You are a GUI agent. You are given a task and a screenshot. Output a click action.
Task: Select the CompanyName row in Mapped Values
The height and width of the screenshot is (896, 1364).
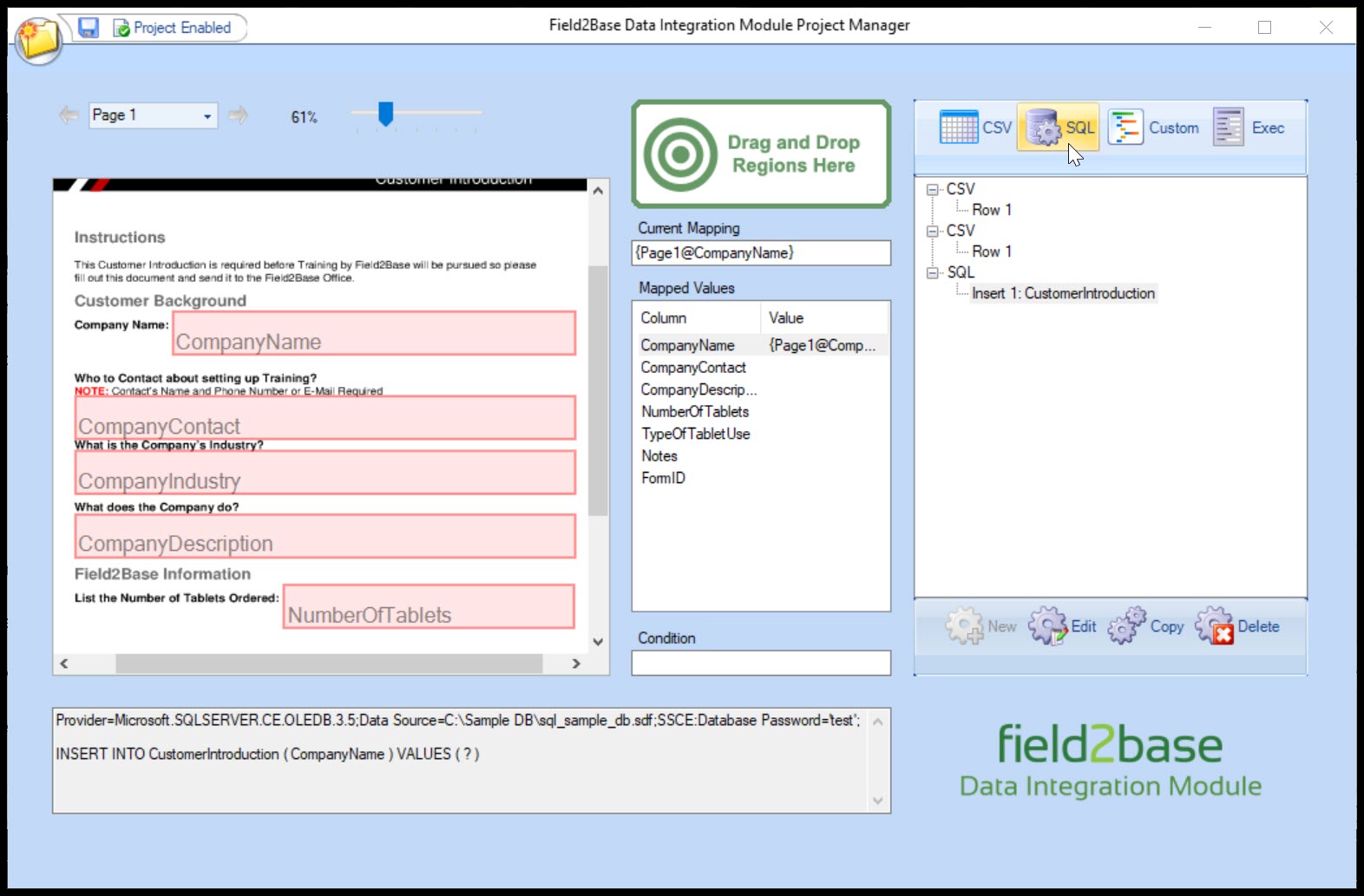(761, 345)
